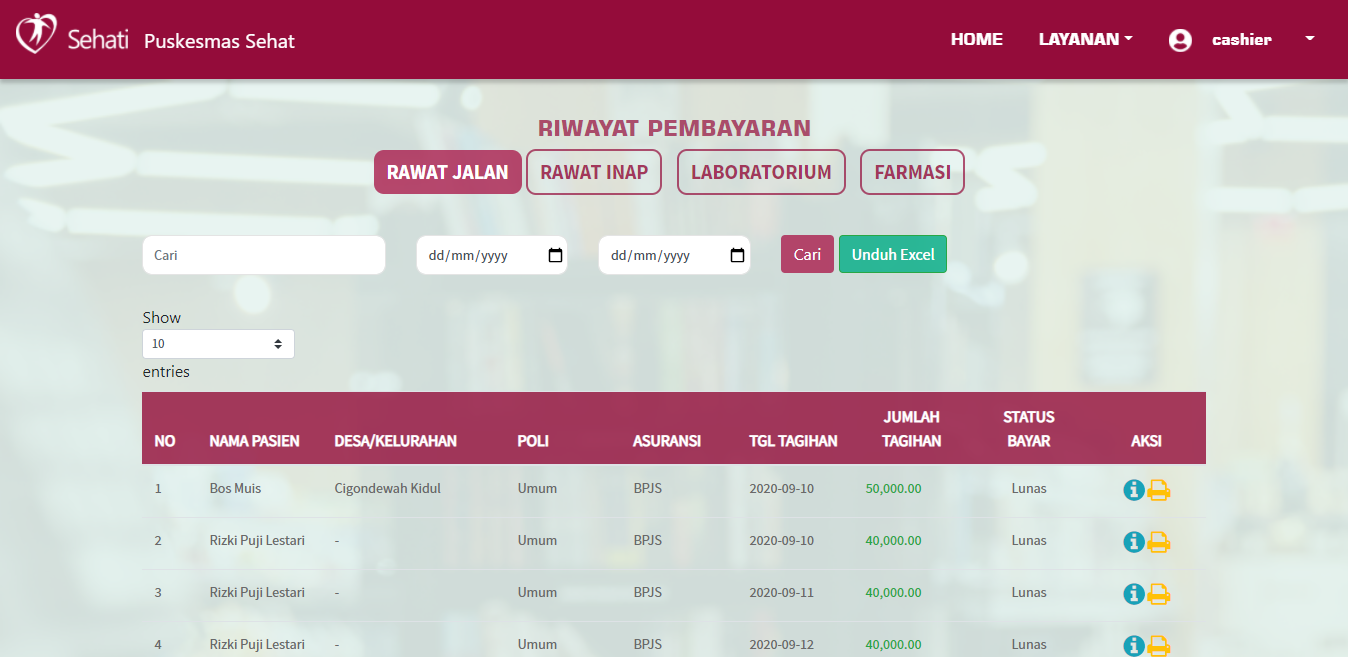The height and width of the screenshot is (657, 1348).
Task: Open calendar picker on first date field
Action: [555, 255]
